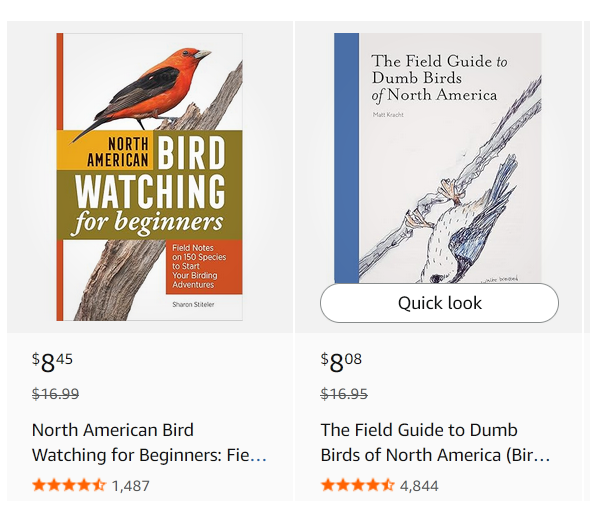The image size is (590, 515).
Task: Select the $8.08 price
Action: [341, 363]
